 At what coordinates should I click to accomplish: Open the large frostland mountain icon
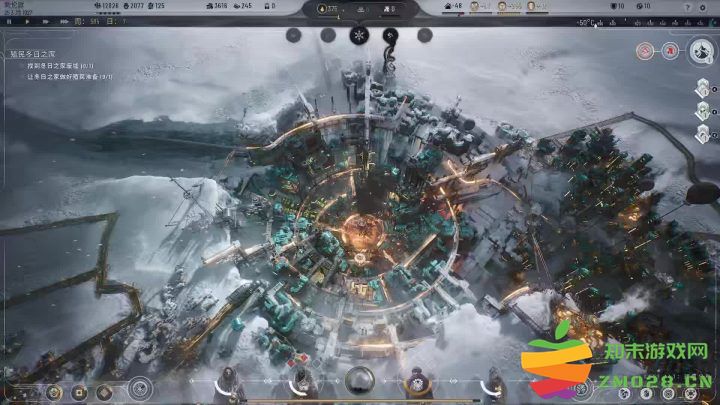(701, 51)
